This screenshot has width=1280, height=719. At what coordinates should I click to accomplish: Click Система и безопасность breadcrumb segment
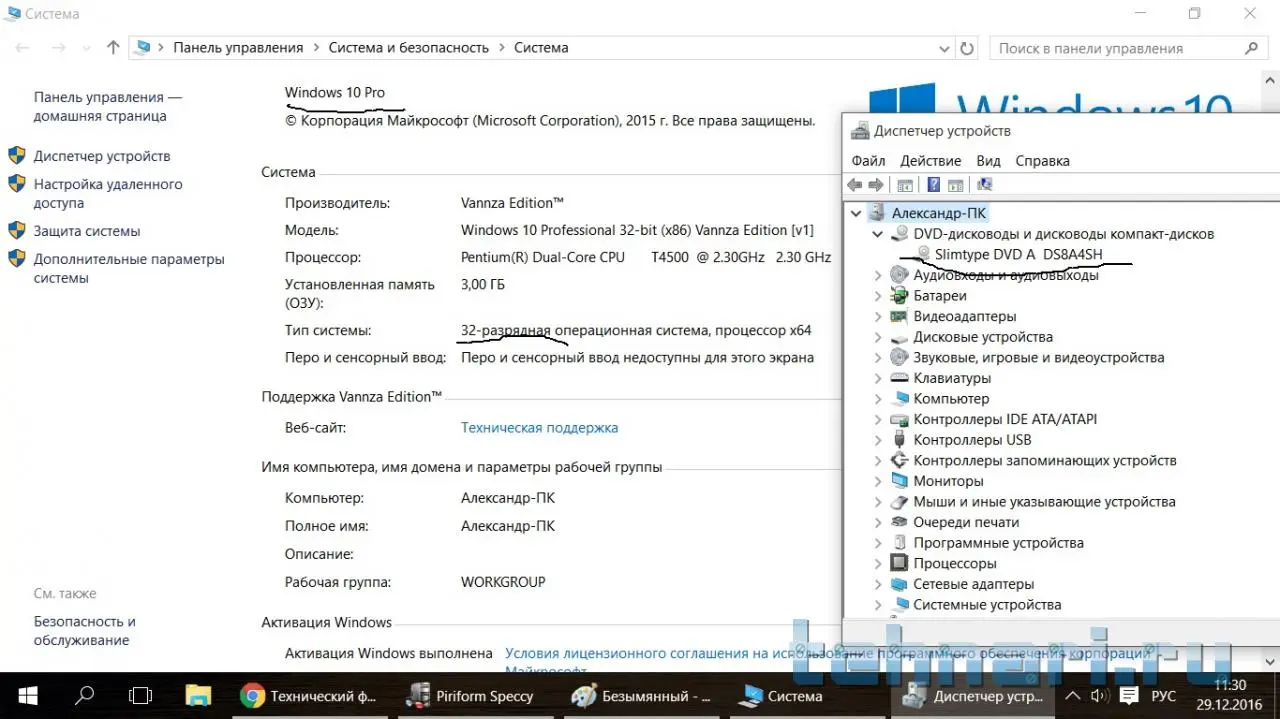tap(408, 47)
